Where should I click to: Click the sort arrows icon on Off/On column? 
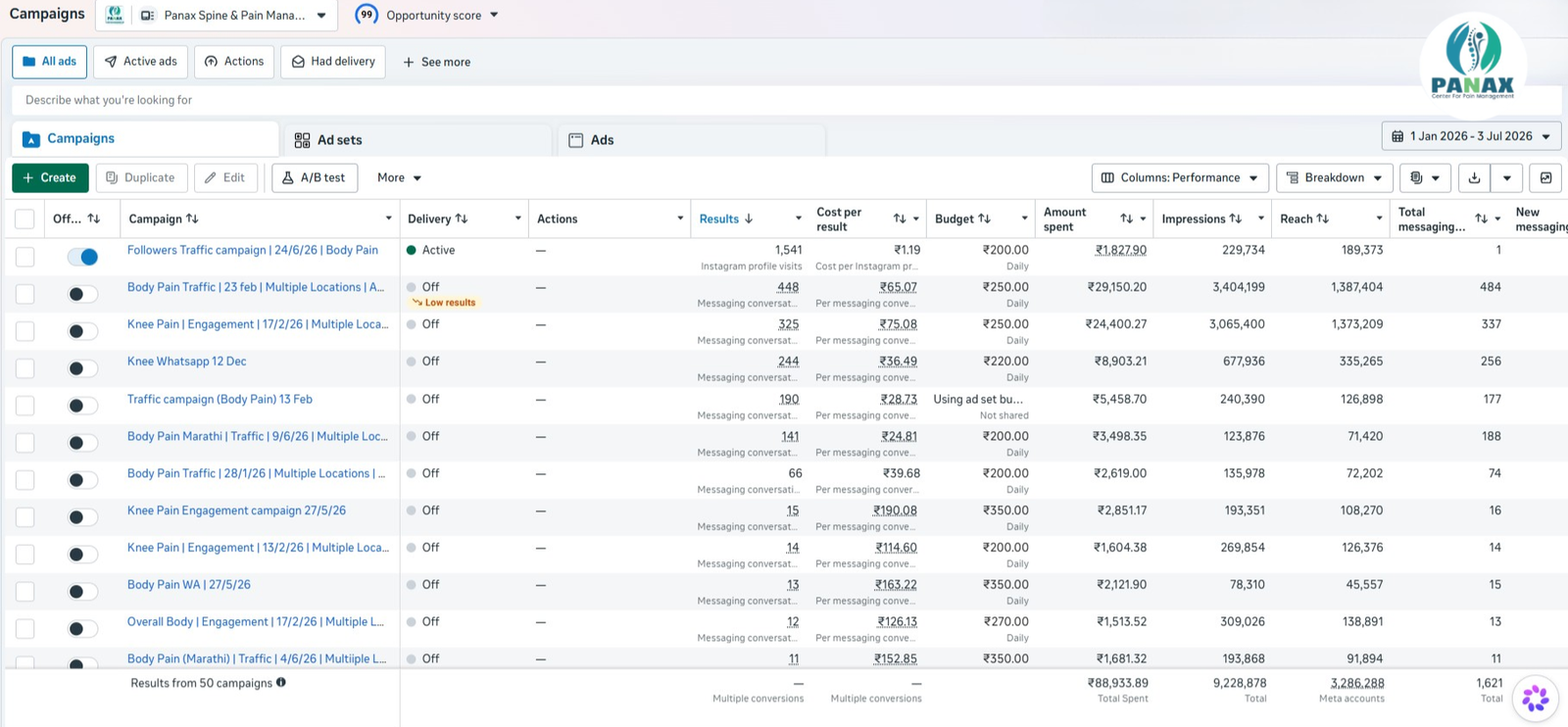pyautogui.click(x=94, y=218)
